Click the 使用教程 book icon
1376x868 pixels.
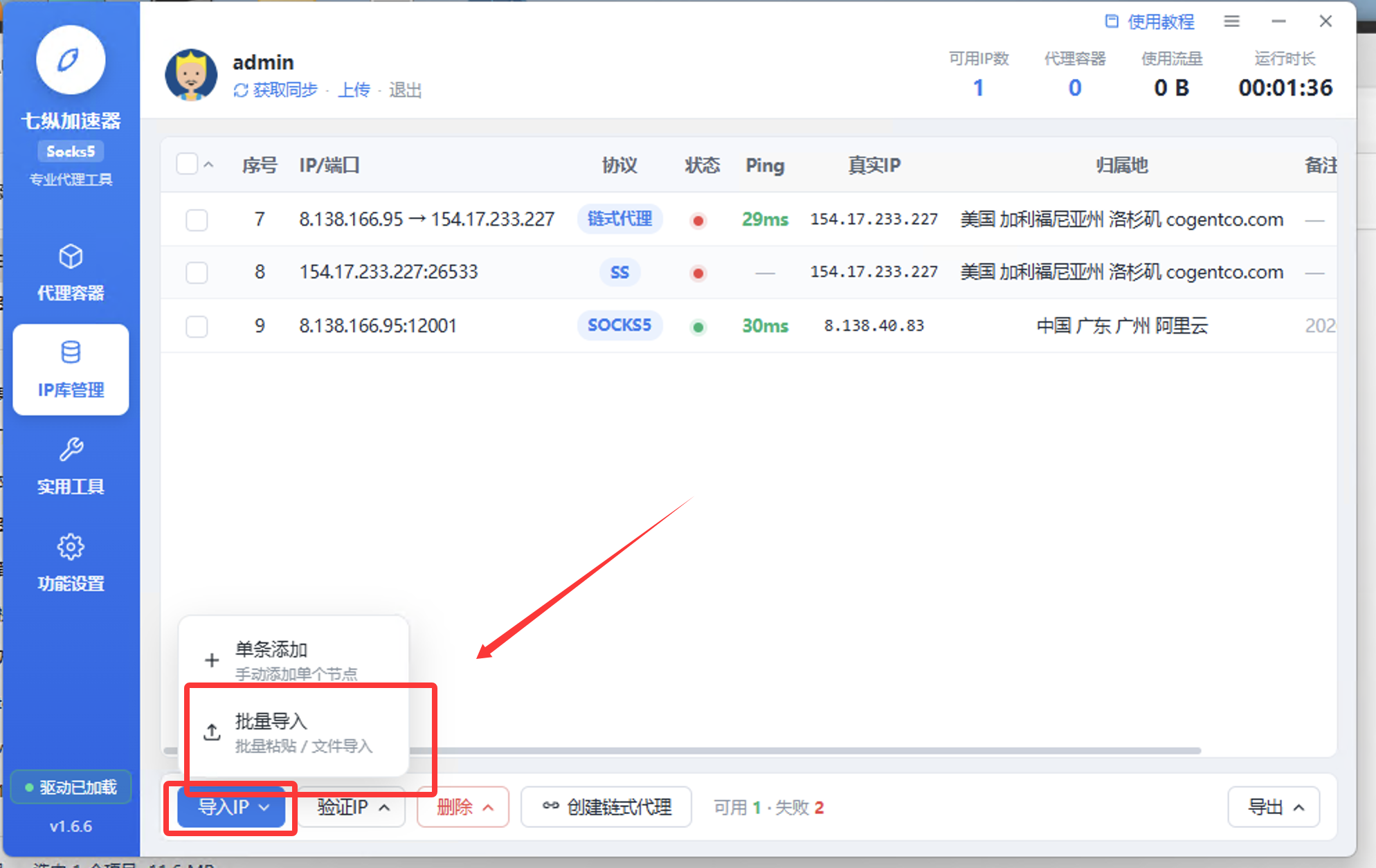click(1112, 21)
